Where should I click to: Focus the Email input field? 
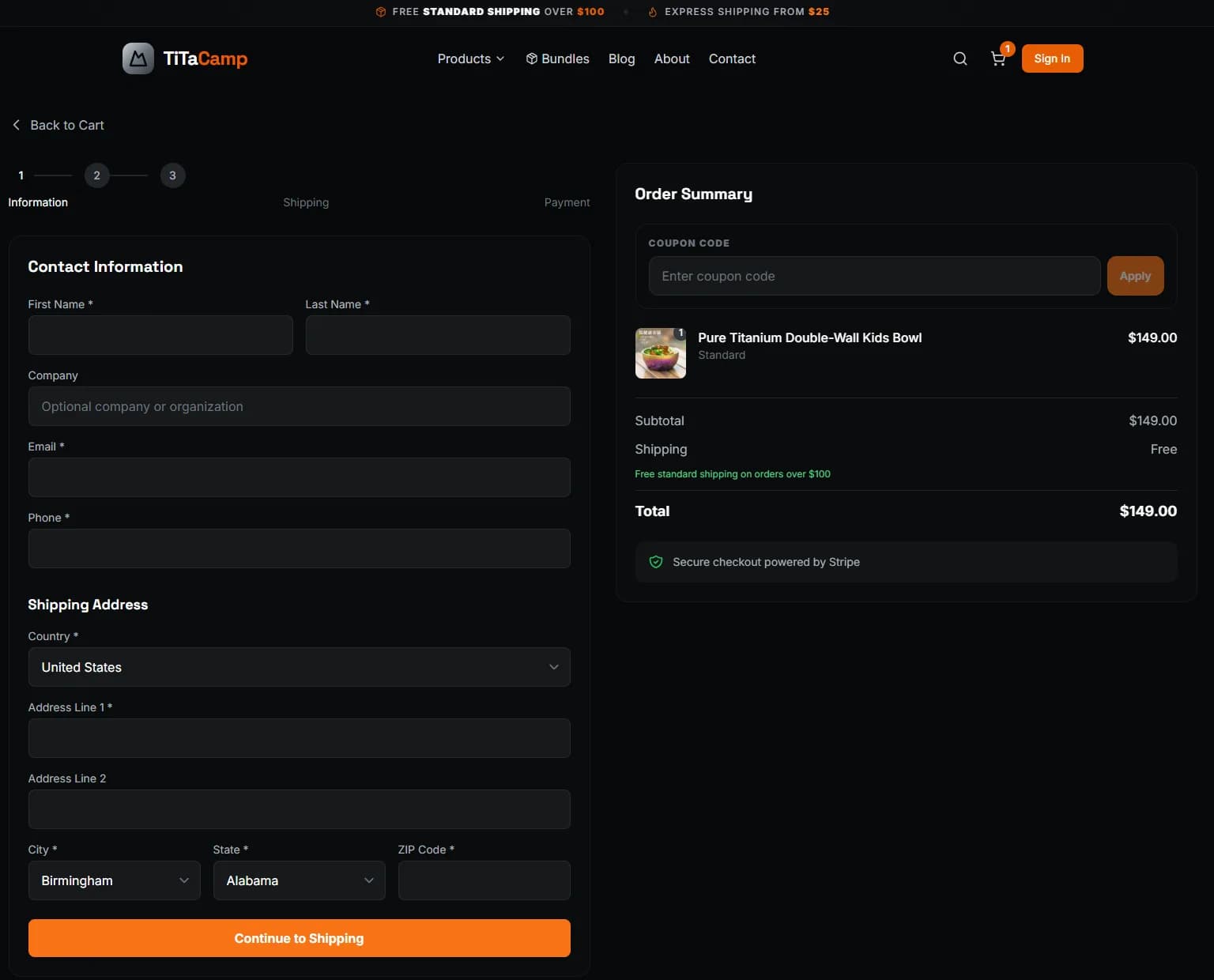tap(299, 477)
